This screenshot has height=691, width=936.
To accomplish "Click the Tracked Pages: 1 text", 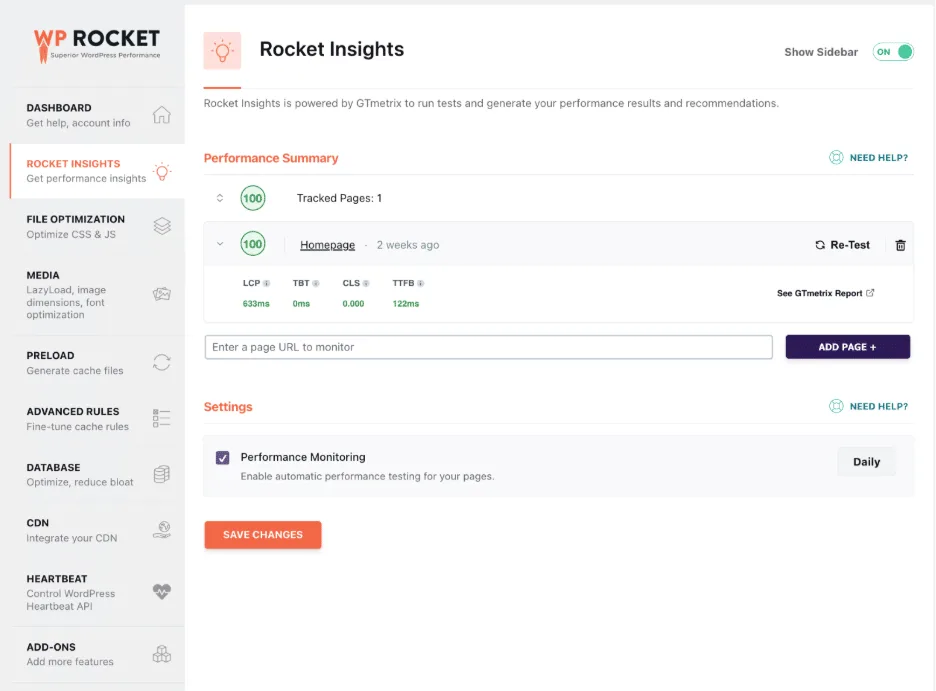I will [x=339, y=198].
